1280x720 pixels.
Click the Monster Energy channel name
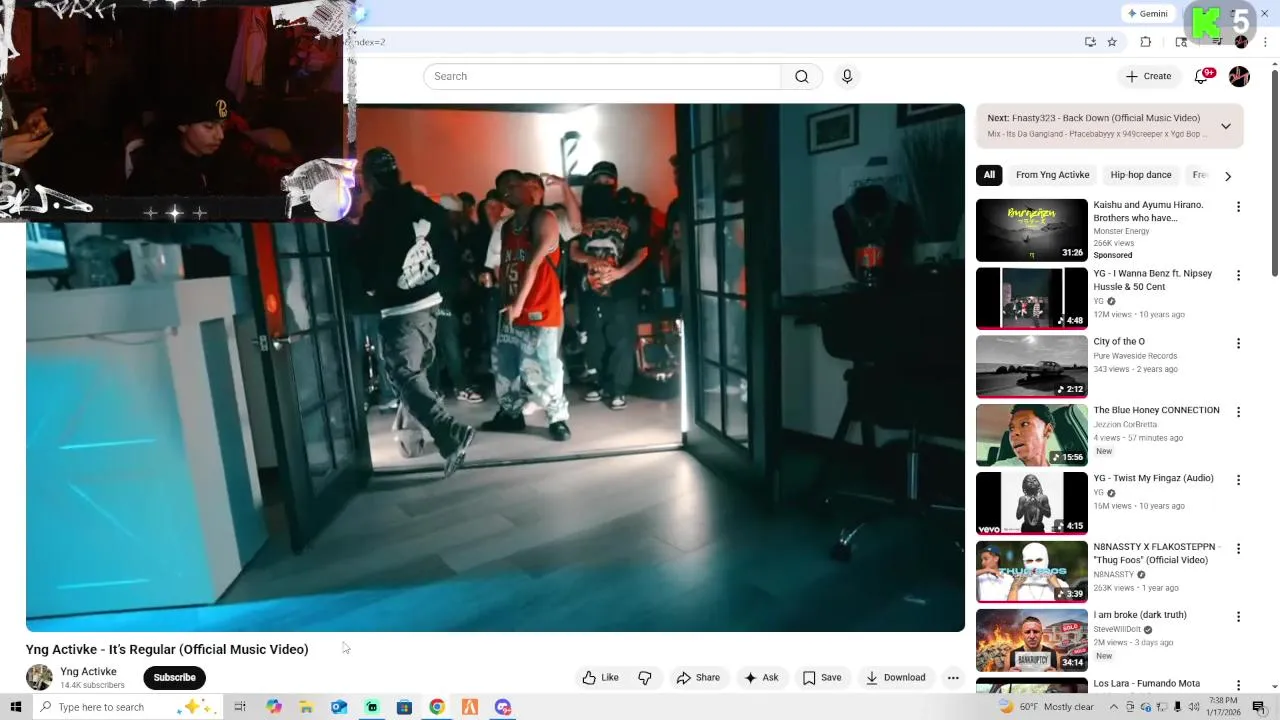[1121, 231]
